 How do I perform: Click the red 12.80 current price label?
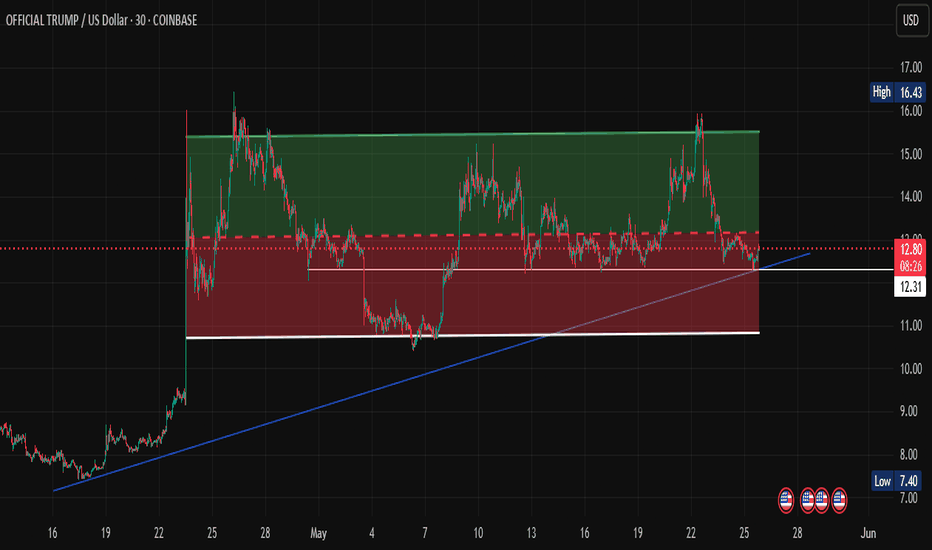point(910,249)
